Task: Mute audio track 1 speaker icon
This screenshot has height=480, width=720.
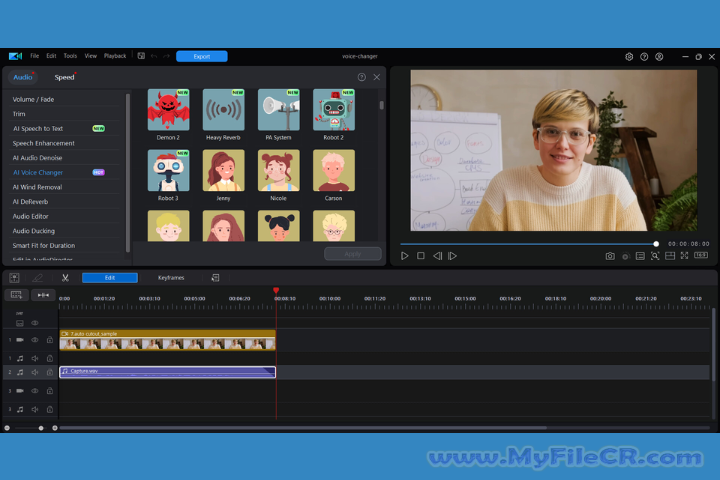Action: click(35, 358)
